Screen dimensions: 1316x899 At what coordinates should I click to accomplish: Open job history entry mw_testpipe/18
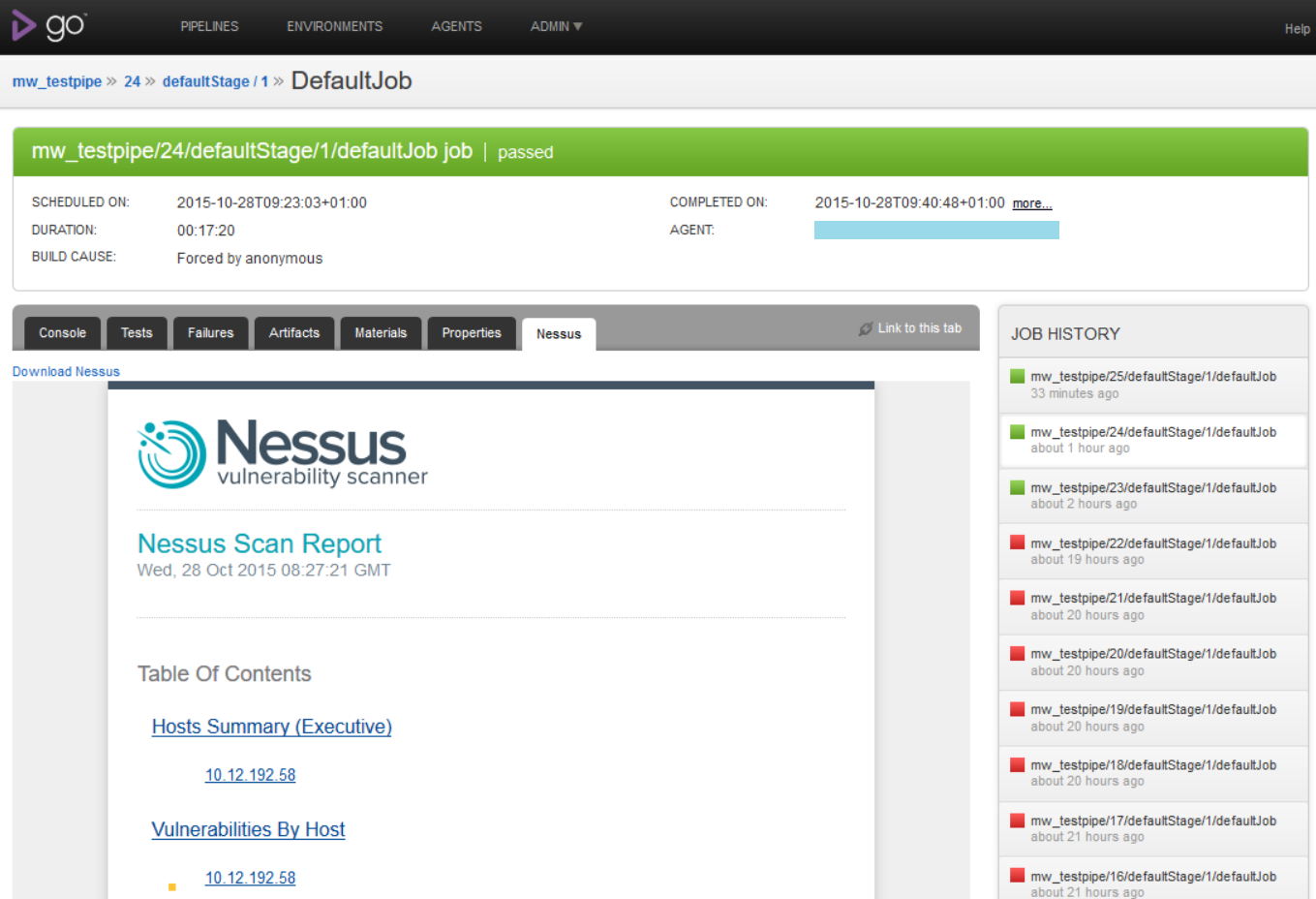1153,765
